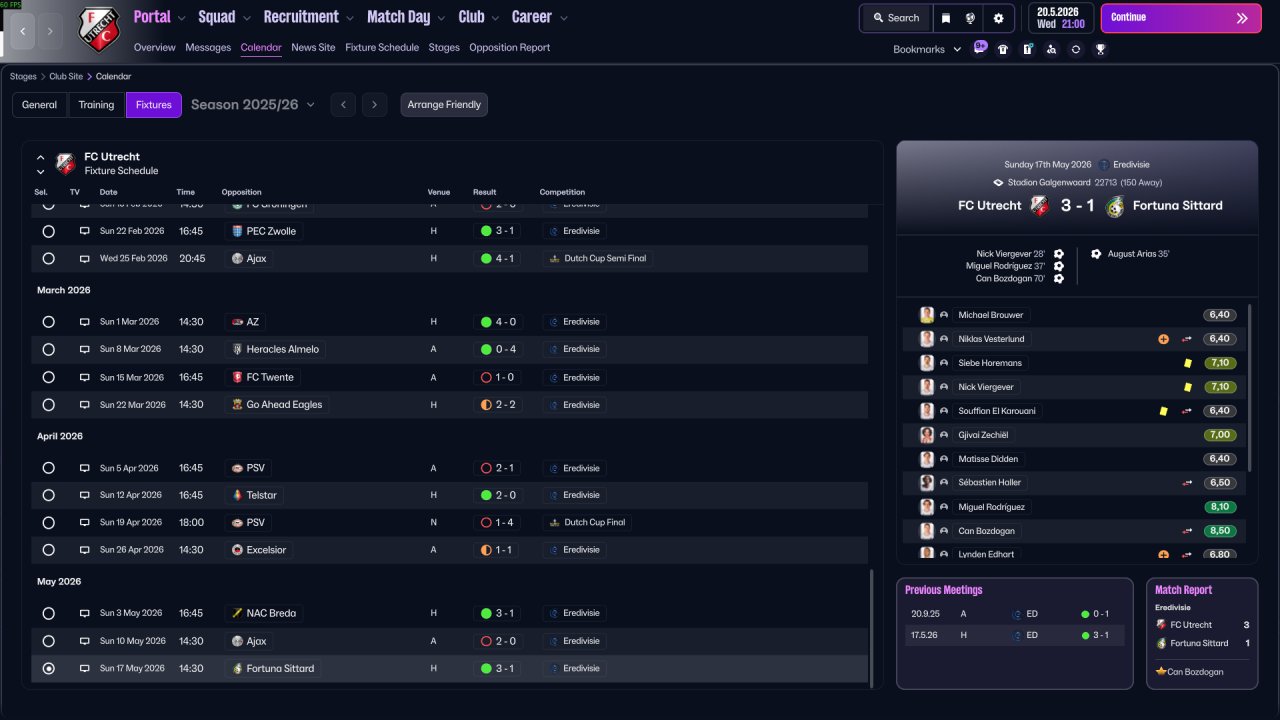Click the Eredivisie logo in the match date line
The width and height of the screenshot is (1280, 720).
[x=1103, y=165]
